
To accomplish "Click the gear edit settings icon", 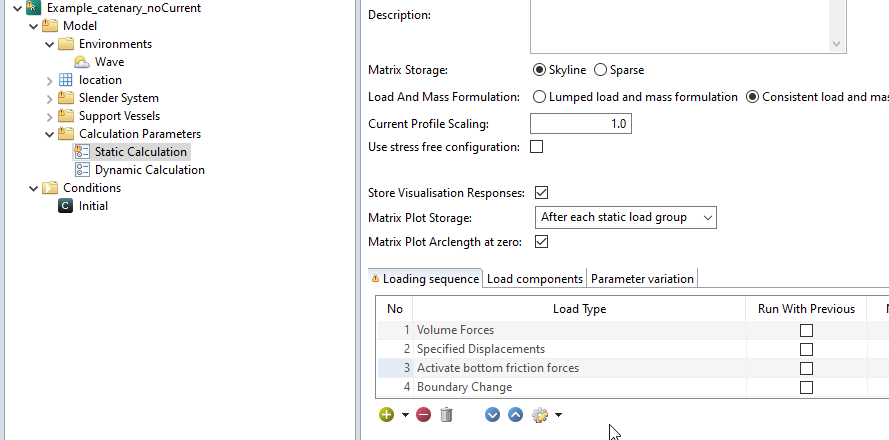I will [x=541, y=414].
